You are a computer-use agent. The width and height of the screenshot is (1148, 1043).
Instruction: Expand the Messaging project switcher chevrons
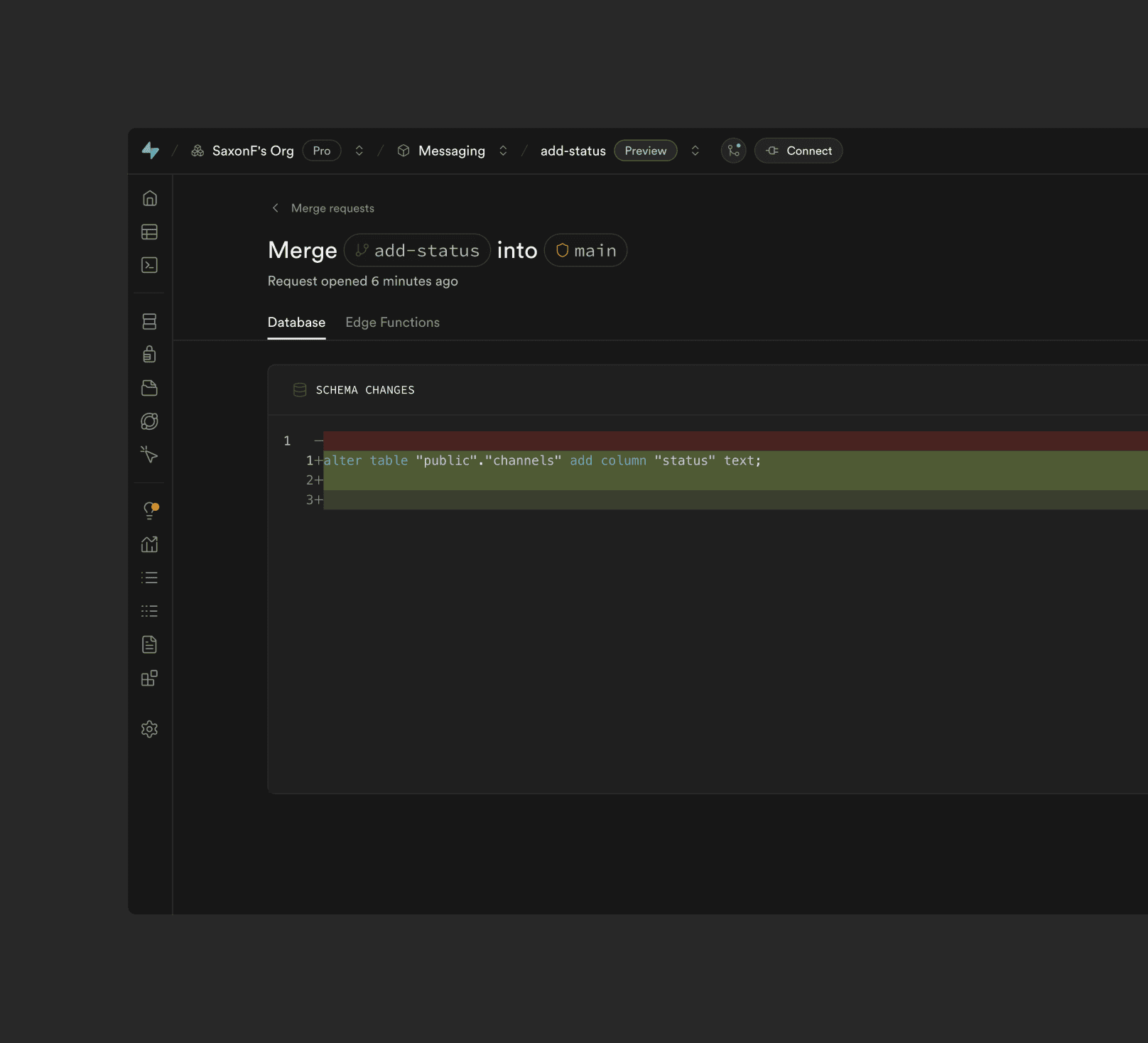tap(503, 151)
